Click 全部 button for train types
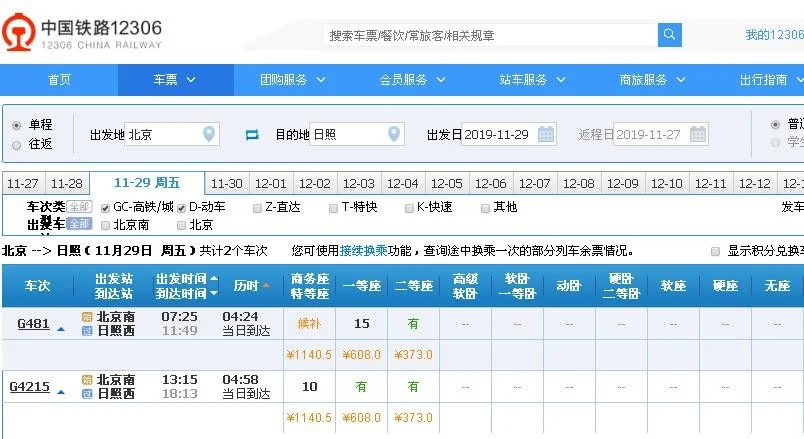Image resolution: width=804 pixels, height=439 pixels. click(79, 207)
